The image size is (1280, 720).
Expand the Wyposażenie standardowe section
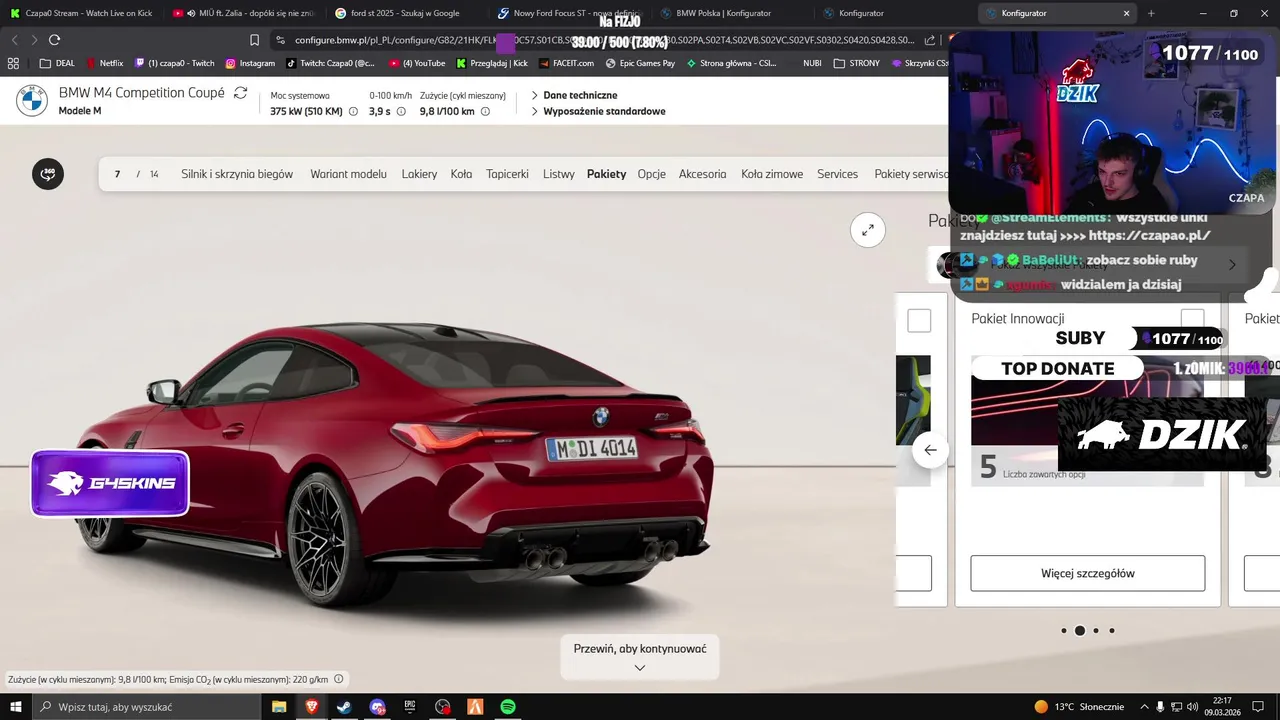coord(597,111)
